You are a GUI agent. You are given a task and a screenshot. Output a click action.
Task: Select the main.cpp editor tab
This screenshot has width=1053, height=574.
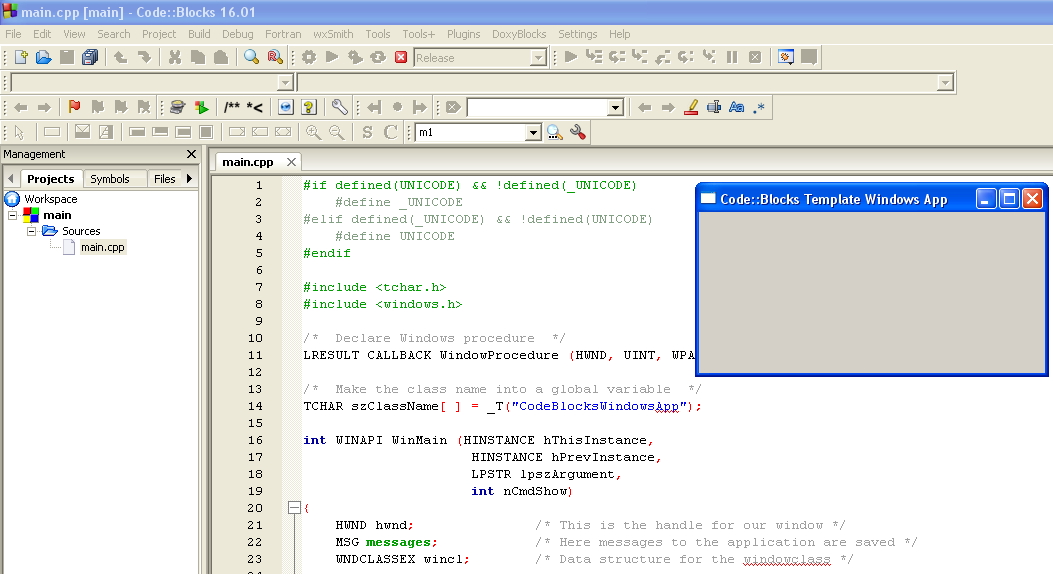pos(248,162)
